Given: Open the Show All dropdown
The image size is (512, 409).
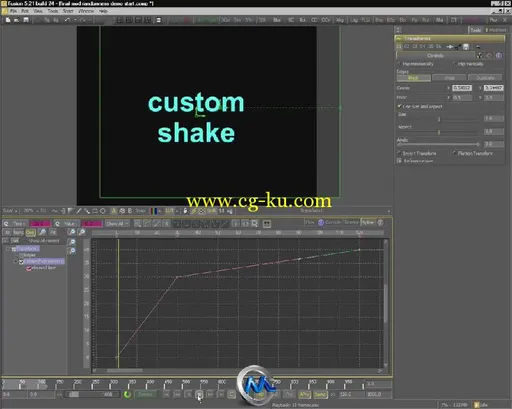Looking at the screenshot, I should (117, 224).
